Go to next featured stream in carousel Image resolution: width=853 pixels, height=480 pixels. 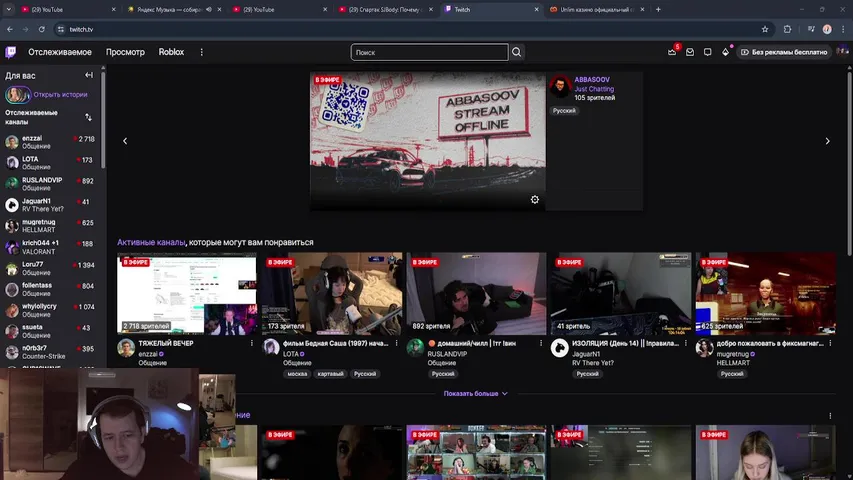coord(827,141)
